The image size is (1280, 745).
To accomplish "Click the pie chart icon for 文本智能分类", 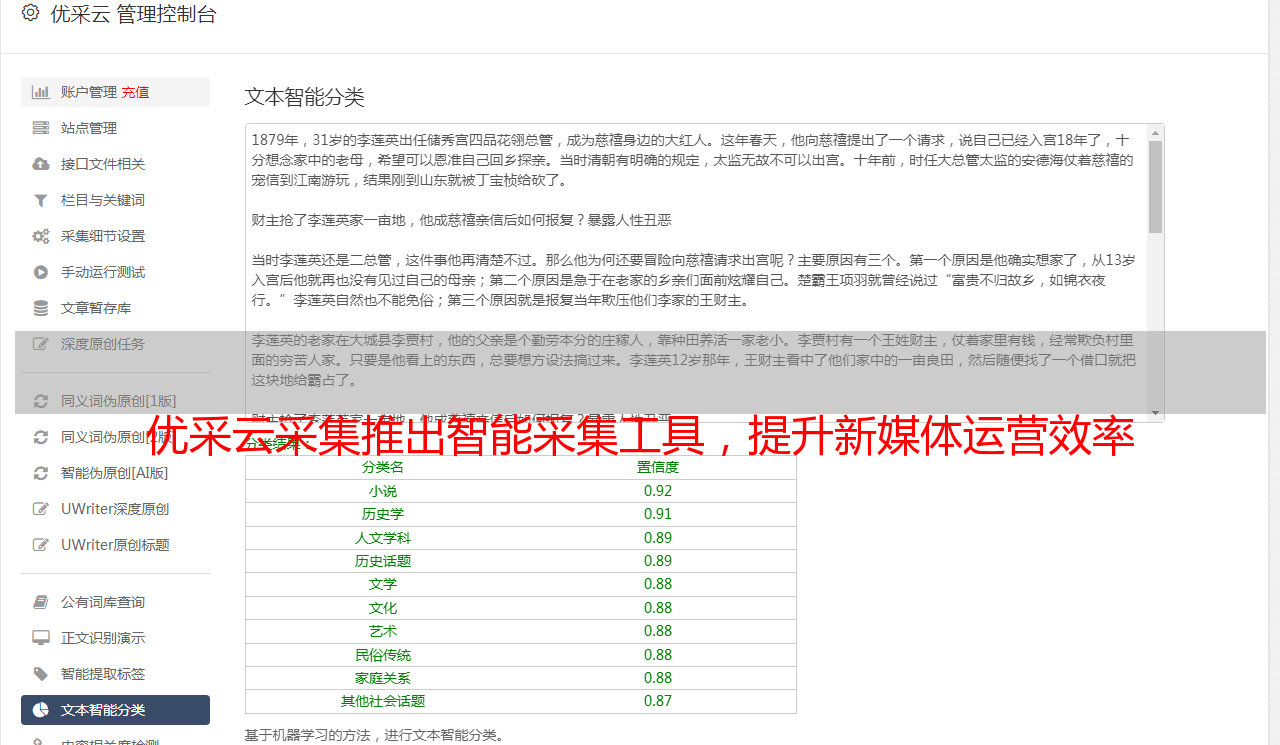I will coord(41,710).
